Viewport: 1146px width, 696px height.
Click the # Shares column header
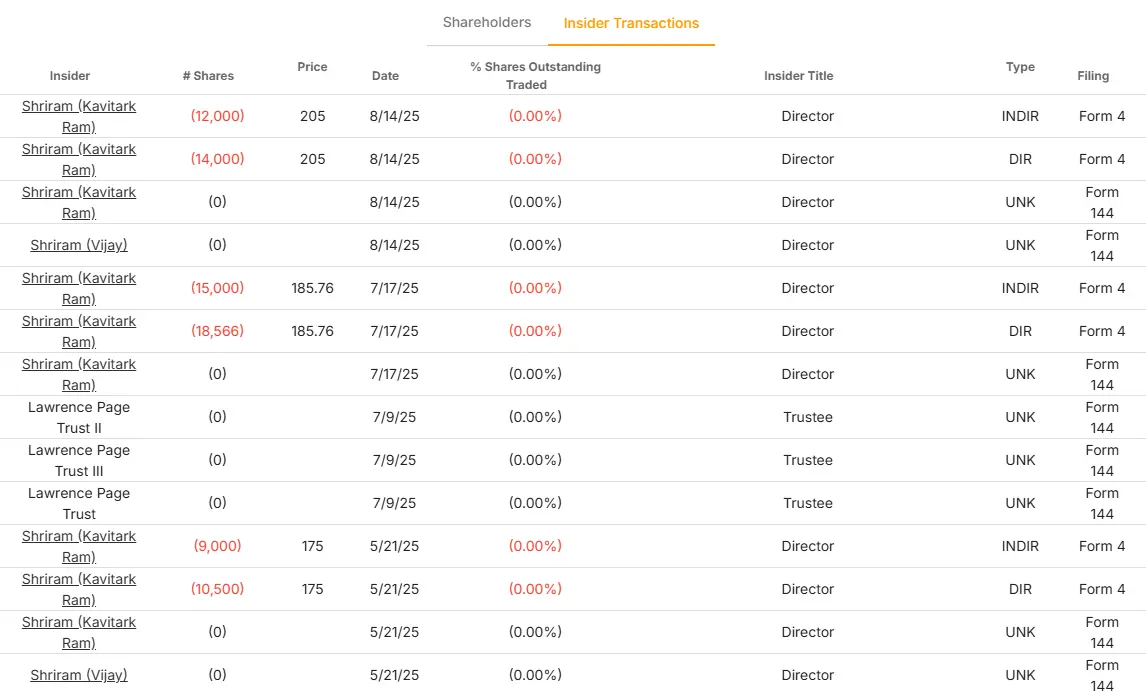tap(208, 76)
